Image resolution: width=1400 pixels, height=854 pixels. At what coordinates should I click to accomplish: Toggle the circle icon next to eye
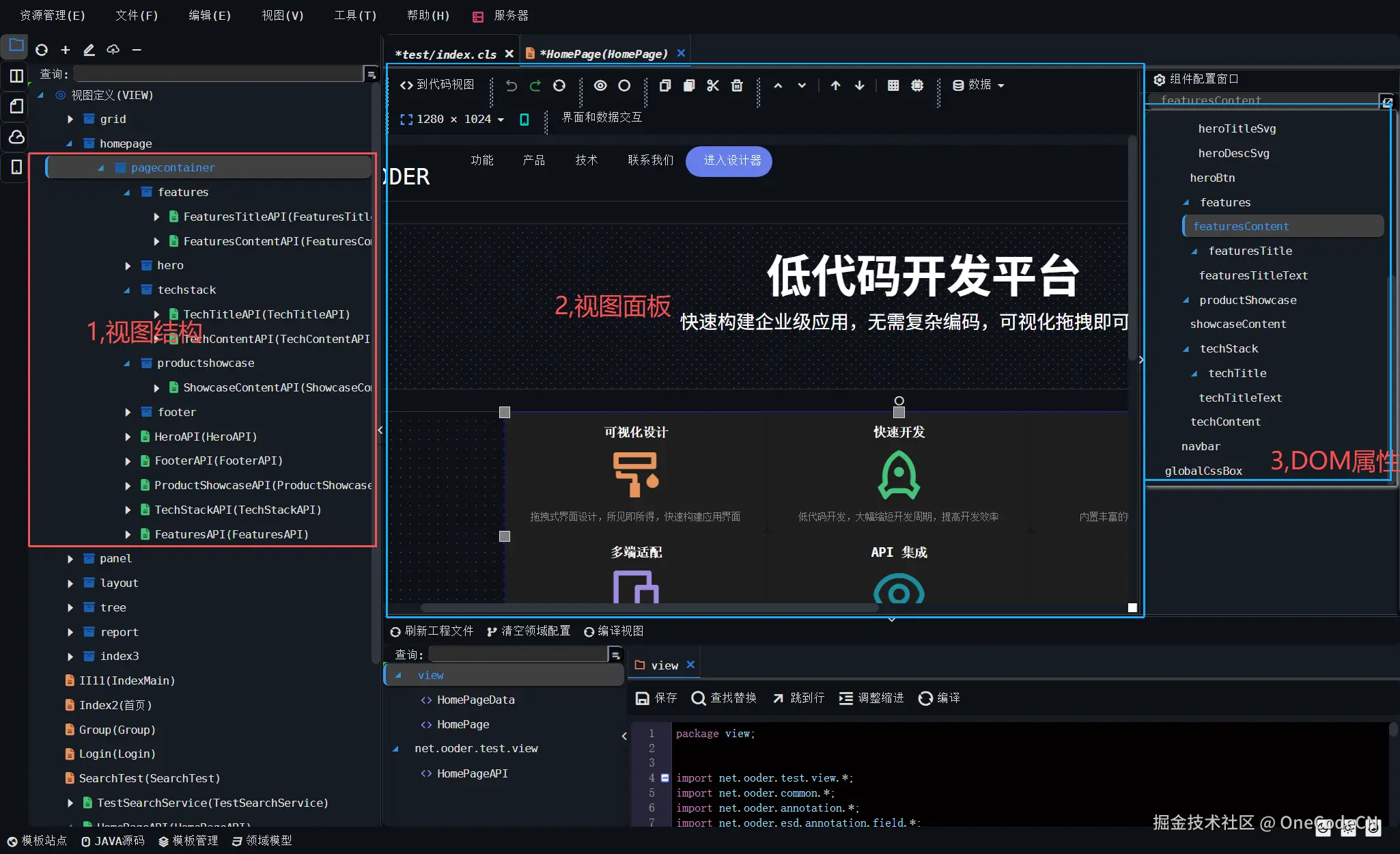tap(624, 85)
